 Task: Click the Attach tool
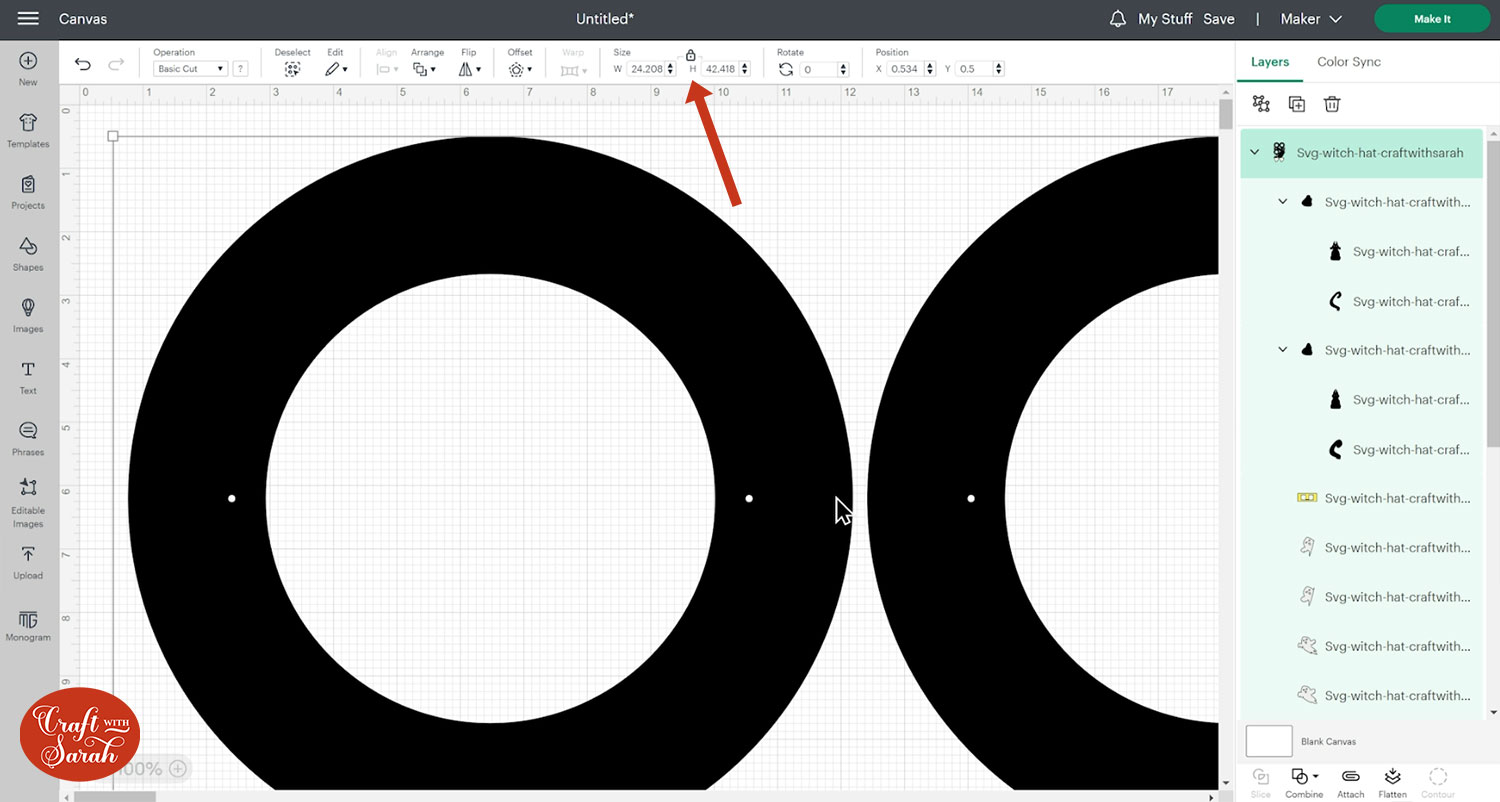[1350, 783]
